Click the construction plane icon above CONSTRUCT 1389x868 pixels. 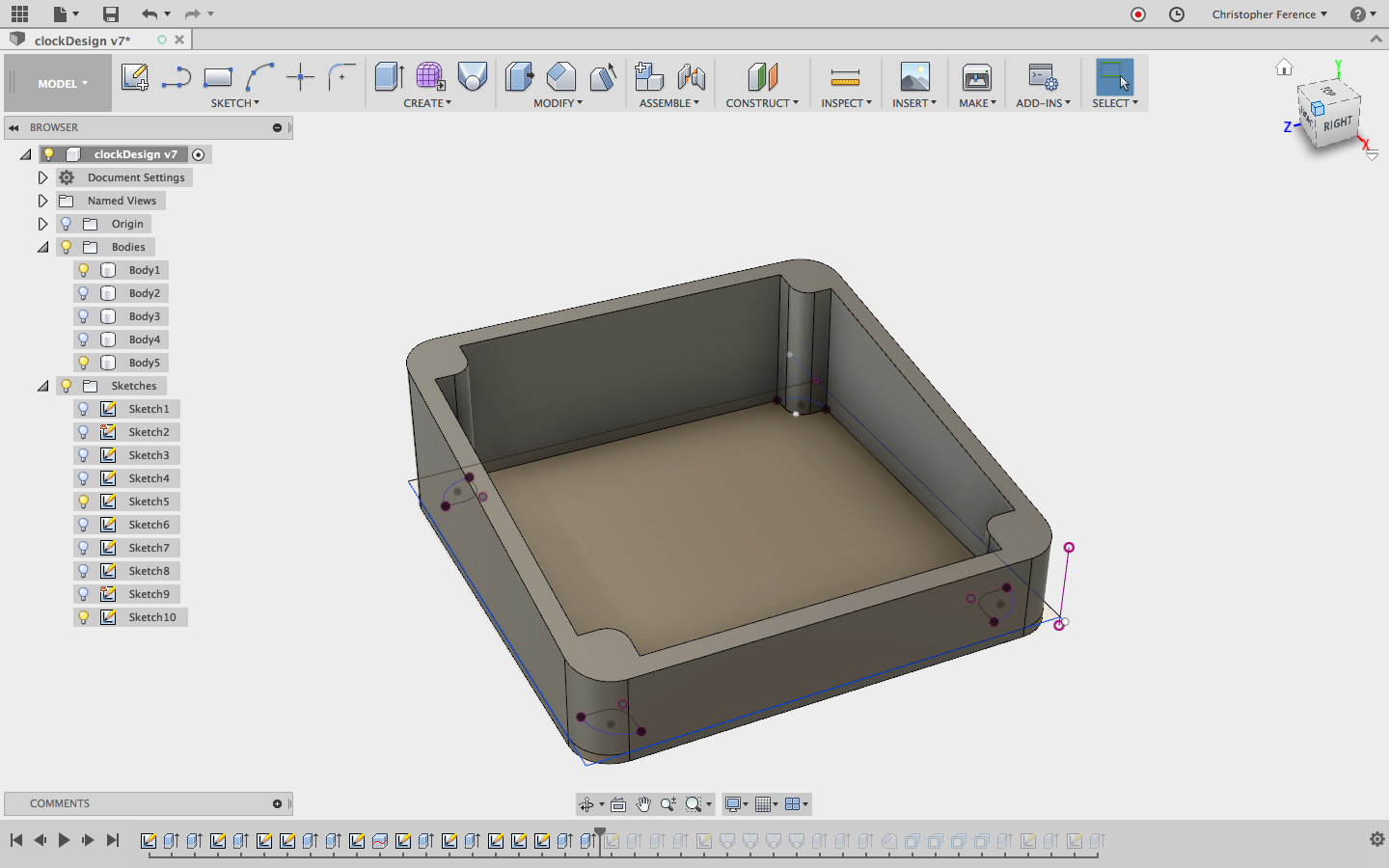click(x=762, y=77)
